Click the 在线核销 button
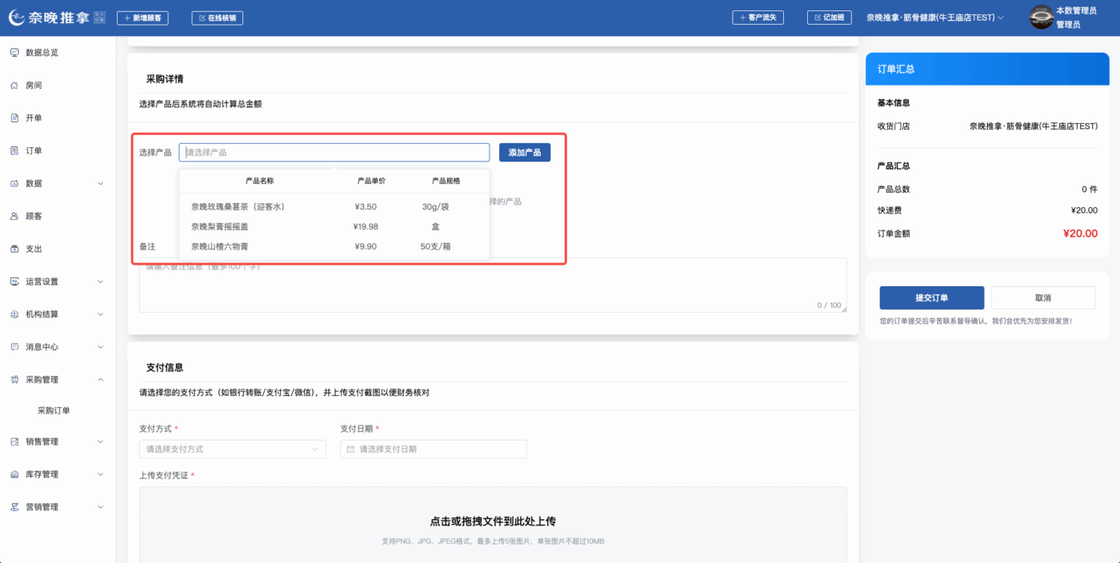Viewport: 1120px width, 563px height. tap(217, 18)
